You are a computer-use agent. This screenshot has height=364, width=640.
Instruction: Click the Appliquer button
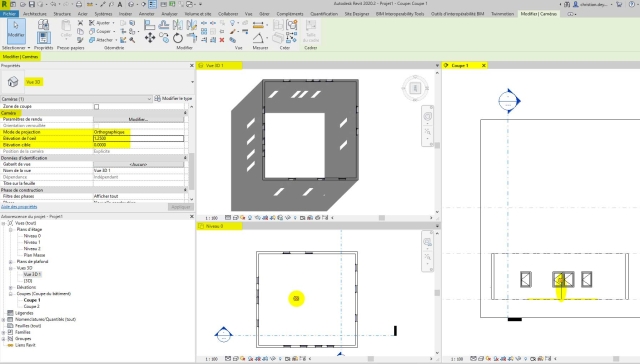click(x=180, y=207)
